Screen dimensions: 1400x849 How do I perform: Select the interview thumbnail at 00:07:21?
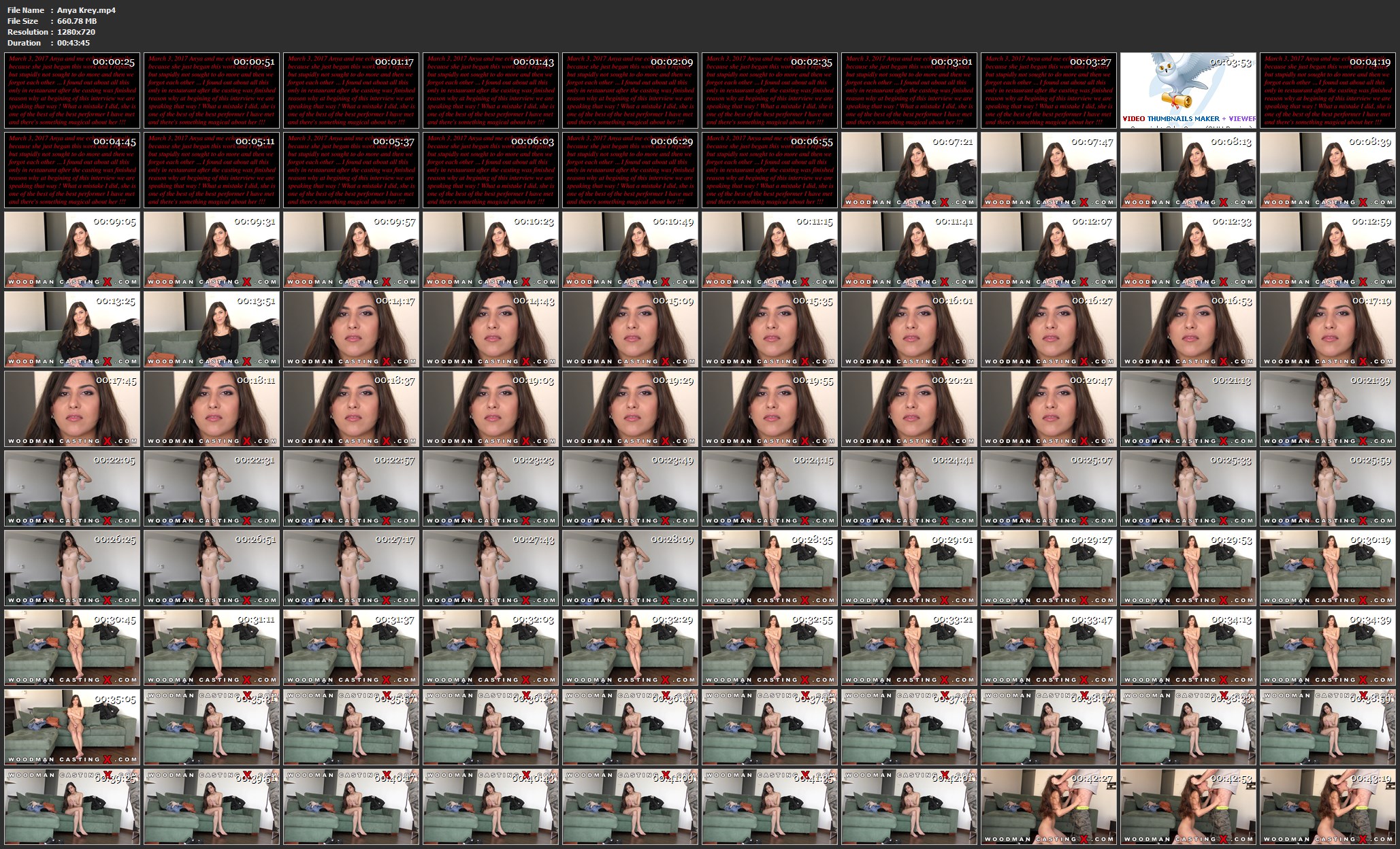909,170
